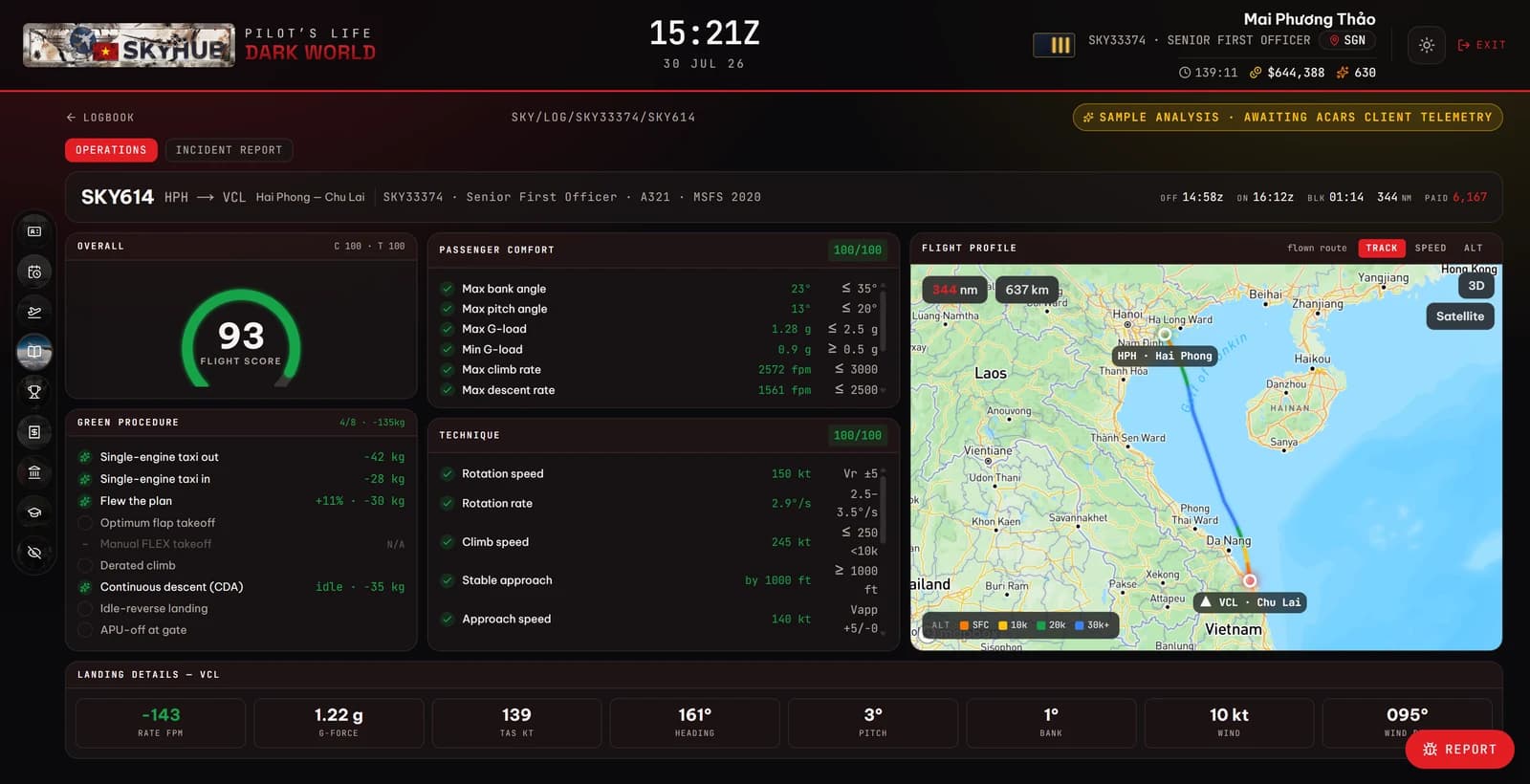Click the Technique 100/100 score badge
1530x784 pixels.
pyautogui.click(x=858, y=436)
